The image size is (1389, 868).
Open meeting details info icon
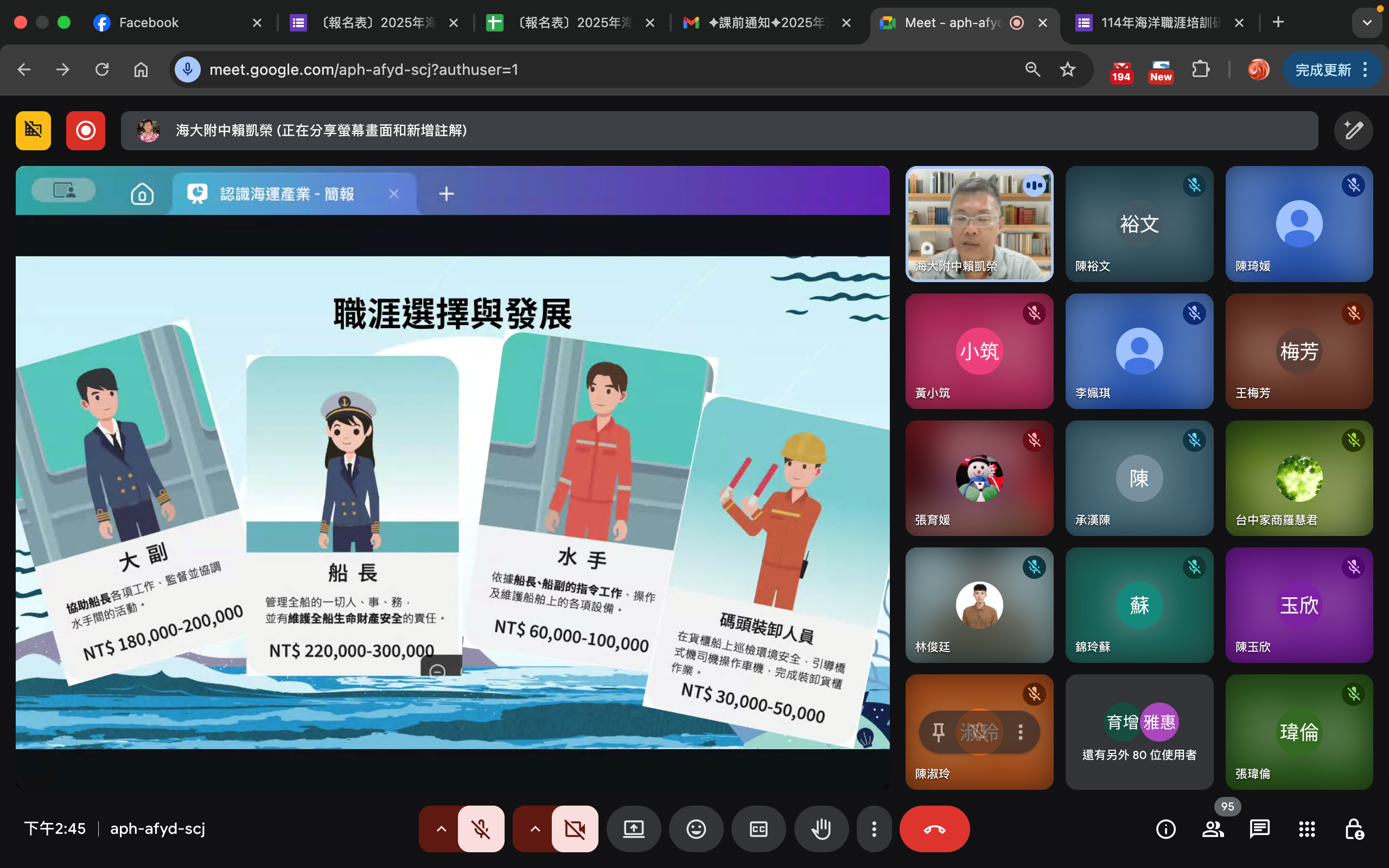click(1165, 828)
